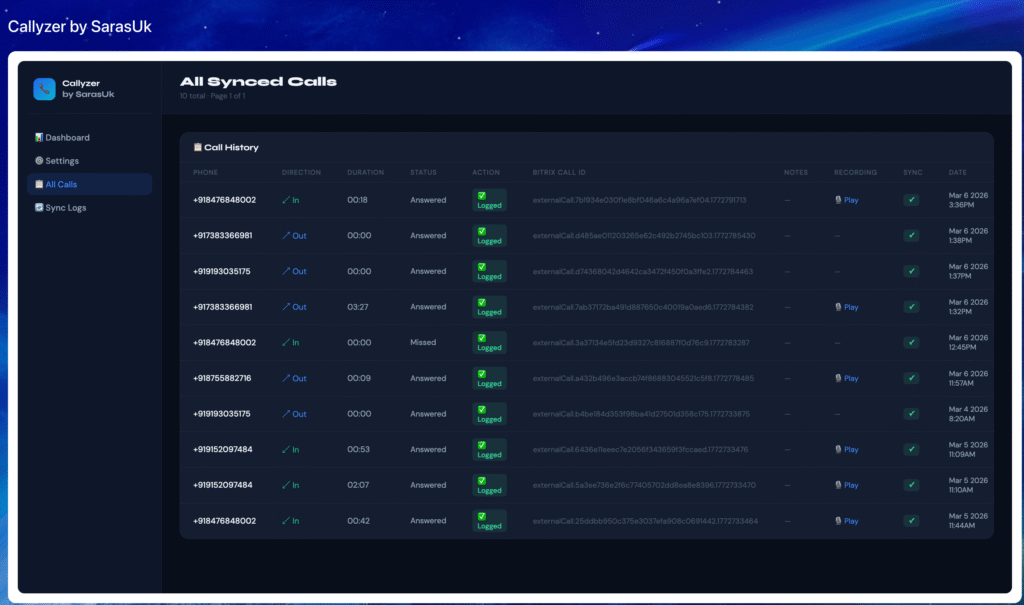Play recording for the 00:53 duration call
Viewport: 1024px width, 605px height.
pyautogui.click(x=847, y=450)
